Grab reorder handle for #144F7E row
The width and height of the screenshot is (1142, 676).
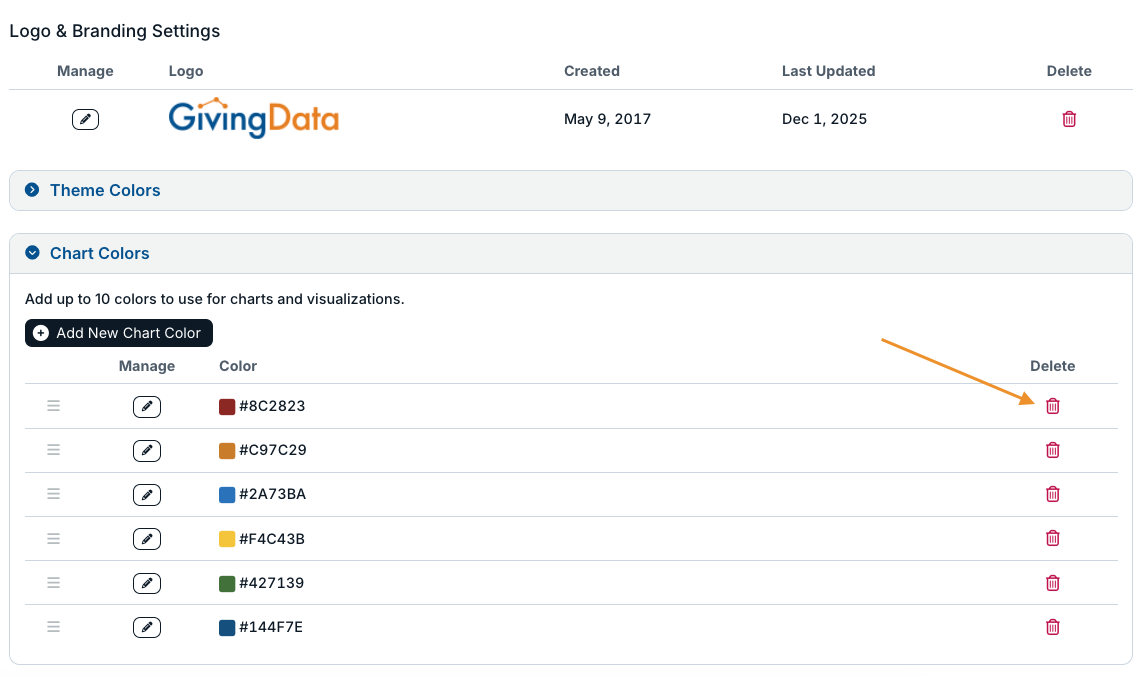pos(53,626)
